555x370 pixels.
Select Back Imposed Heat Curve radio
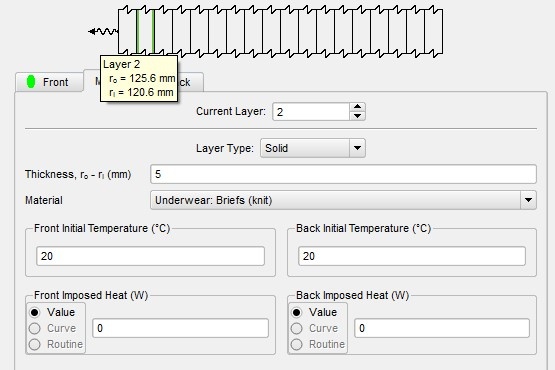[x=297, y=328]
